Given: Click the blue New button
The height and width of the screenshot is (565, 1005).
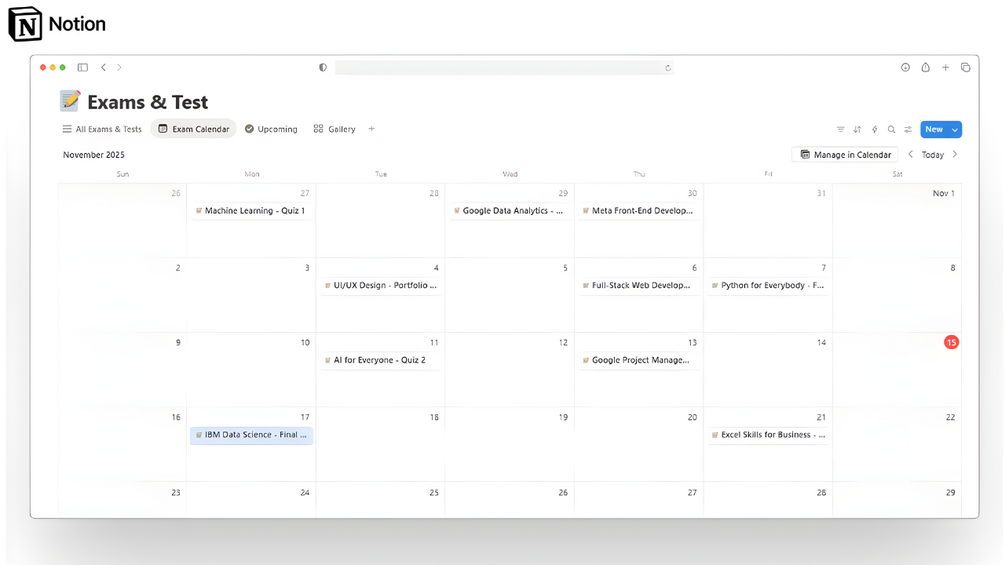Looking at the screenshot, I should (x=934, y=129).
